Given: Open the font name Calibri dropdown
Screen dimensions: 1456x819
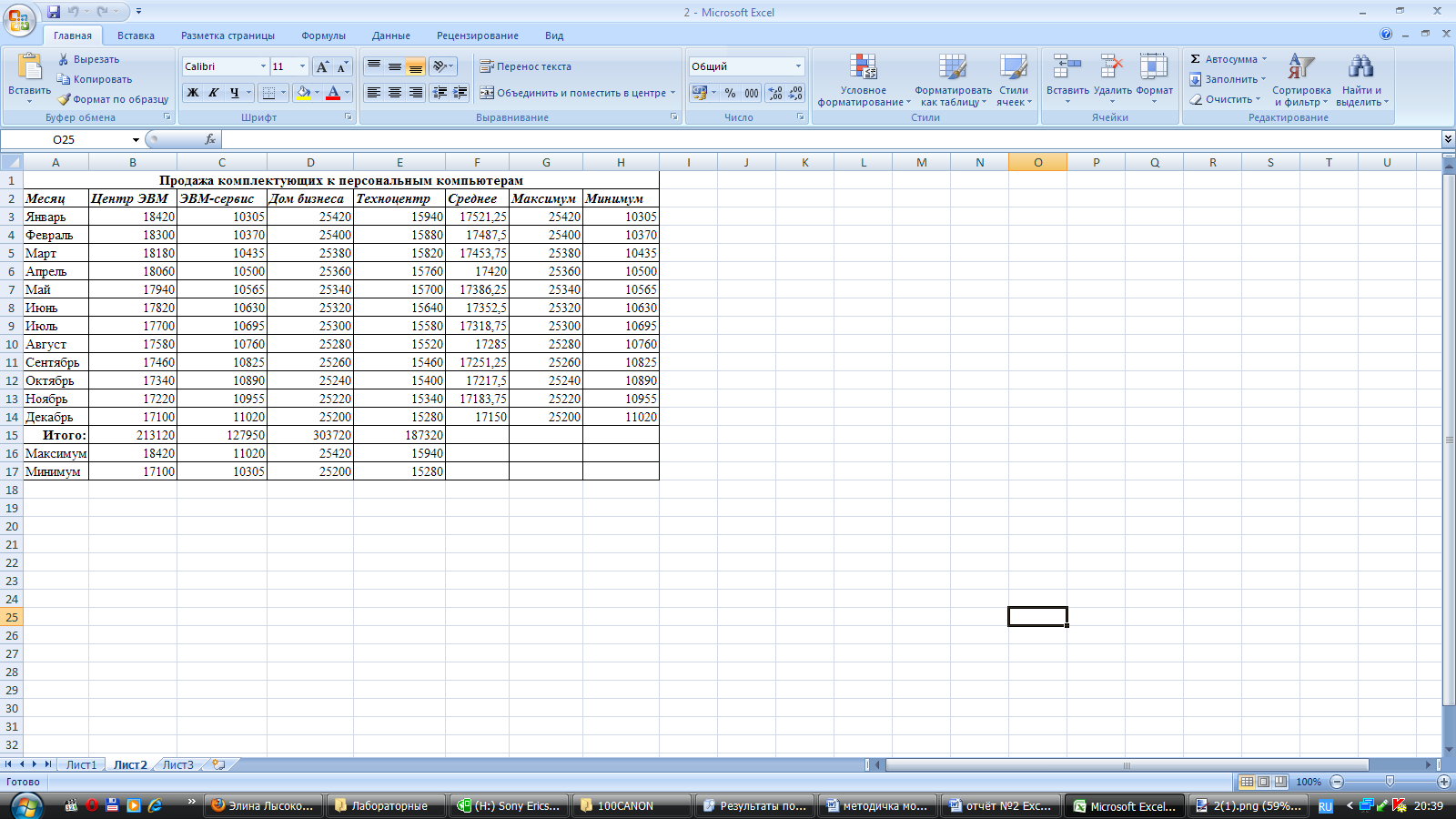Looking at the screenshot, I should pyautogui.click(x=264, y=66).
